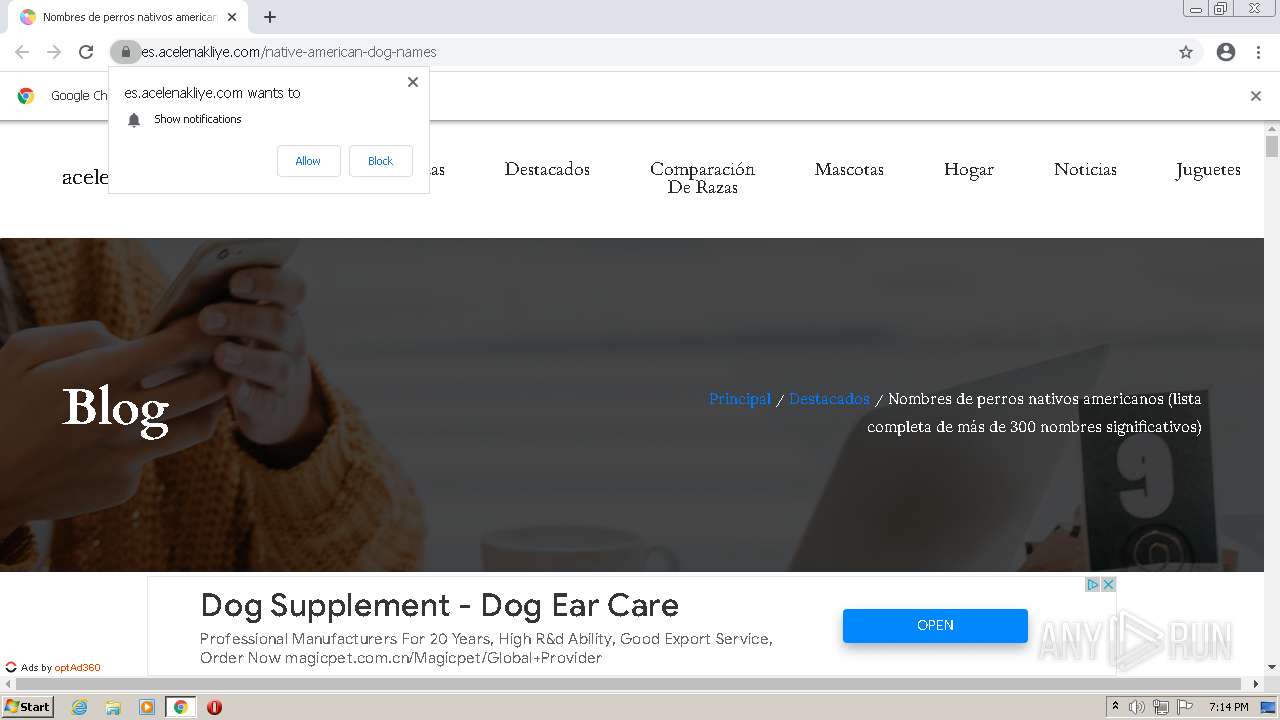
Task: Open the Noticias menu item
Action: point(1085,169)
